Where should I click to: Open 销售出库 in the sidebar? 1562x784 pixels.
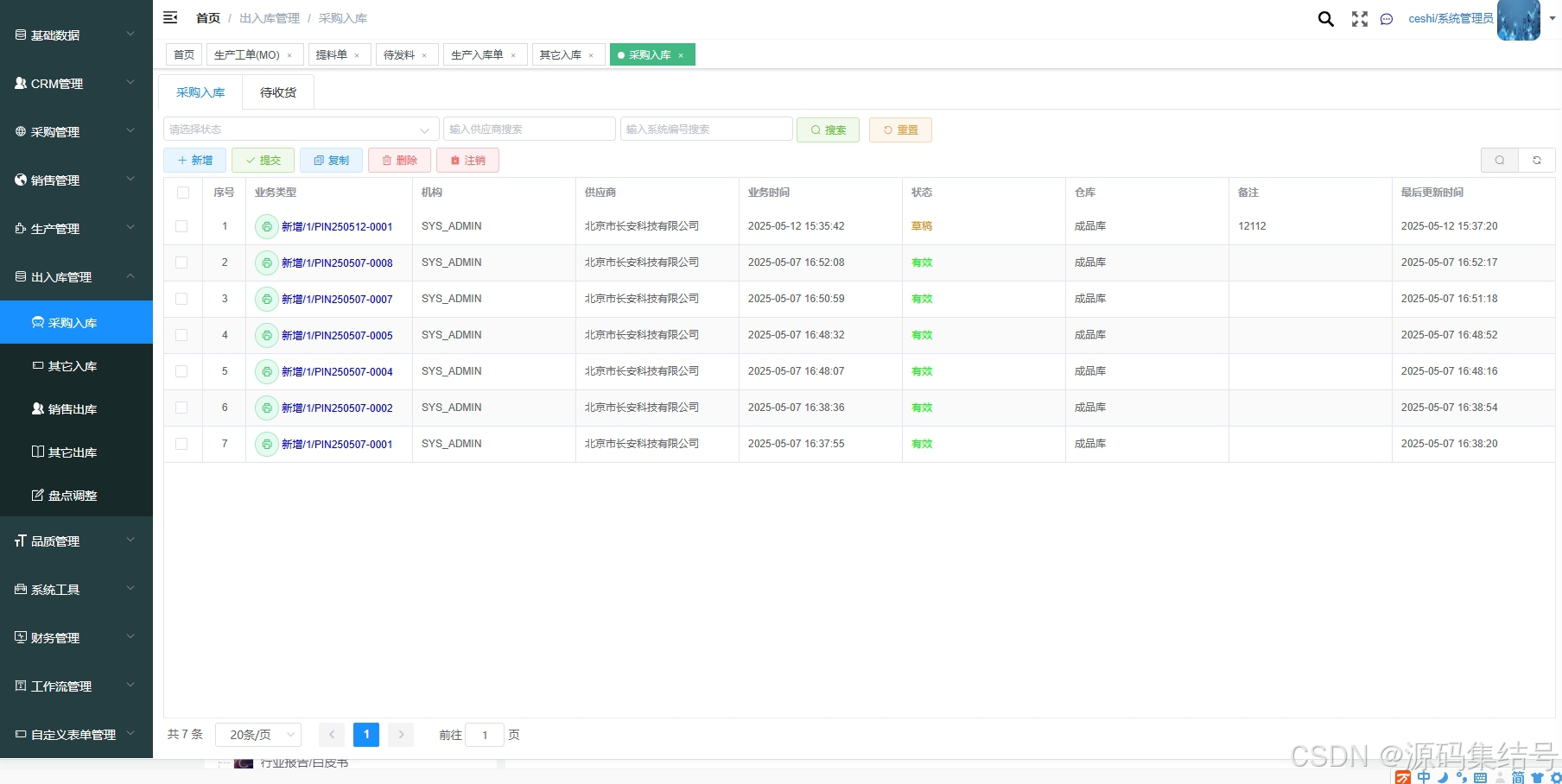point(76,408)
